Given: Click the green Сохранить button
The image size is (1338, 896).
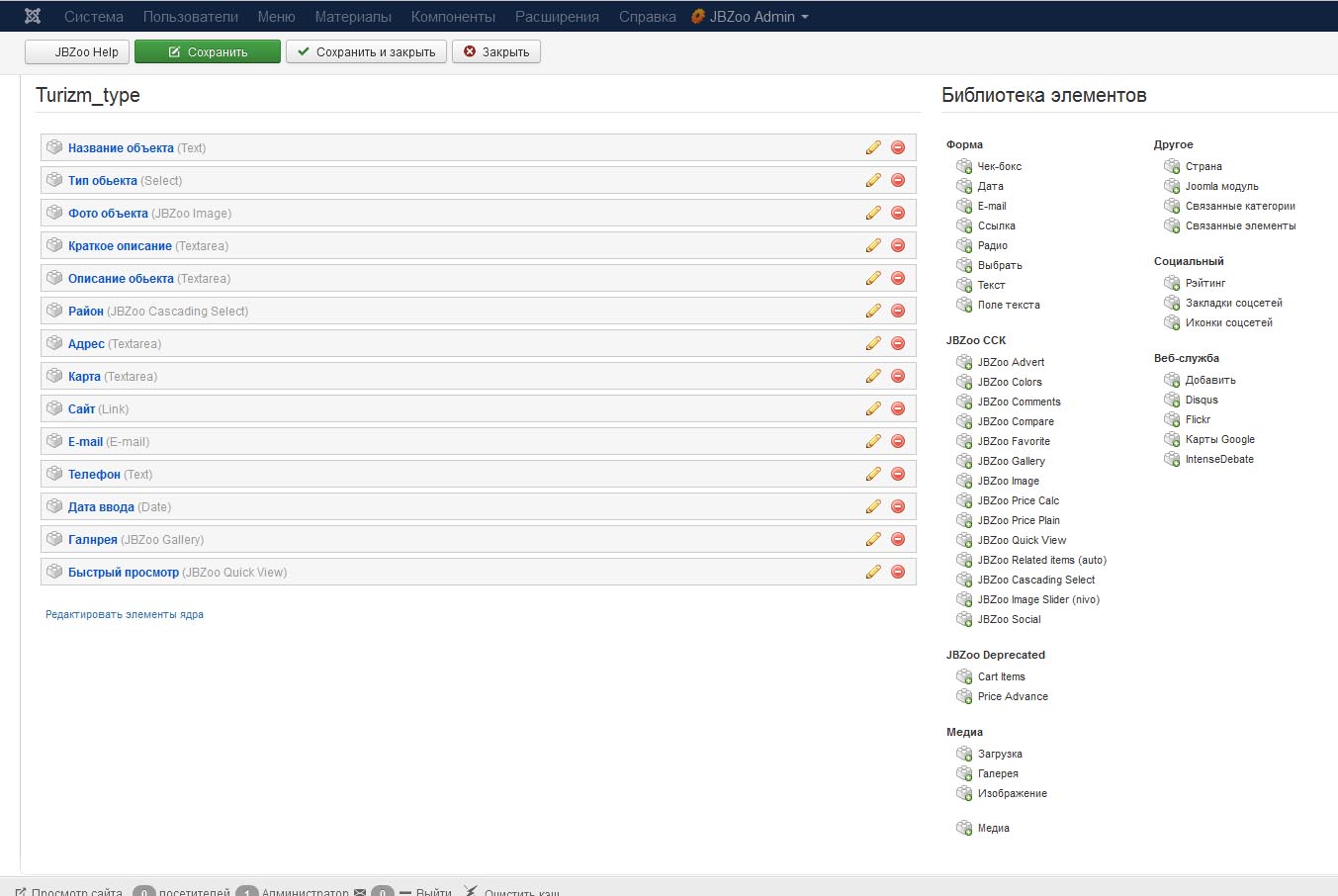Looking at the screenshot, I should pyautogui.click(x=208, y=51).
